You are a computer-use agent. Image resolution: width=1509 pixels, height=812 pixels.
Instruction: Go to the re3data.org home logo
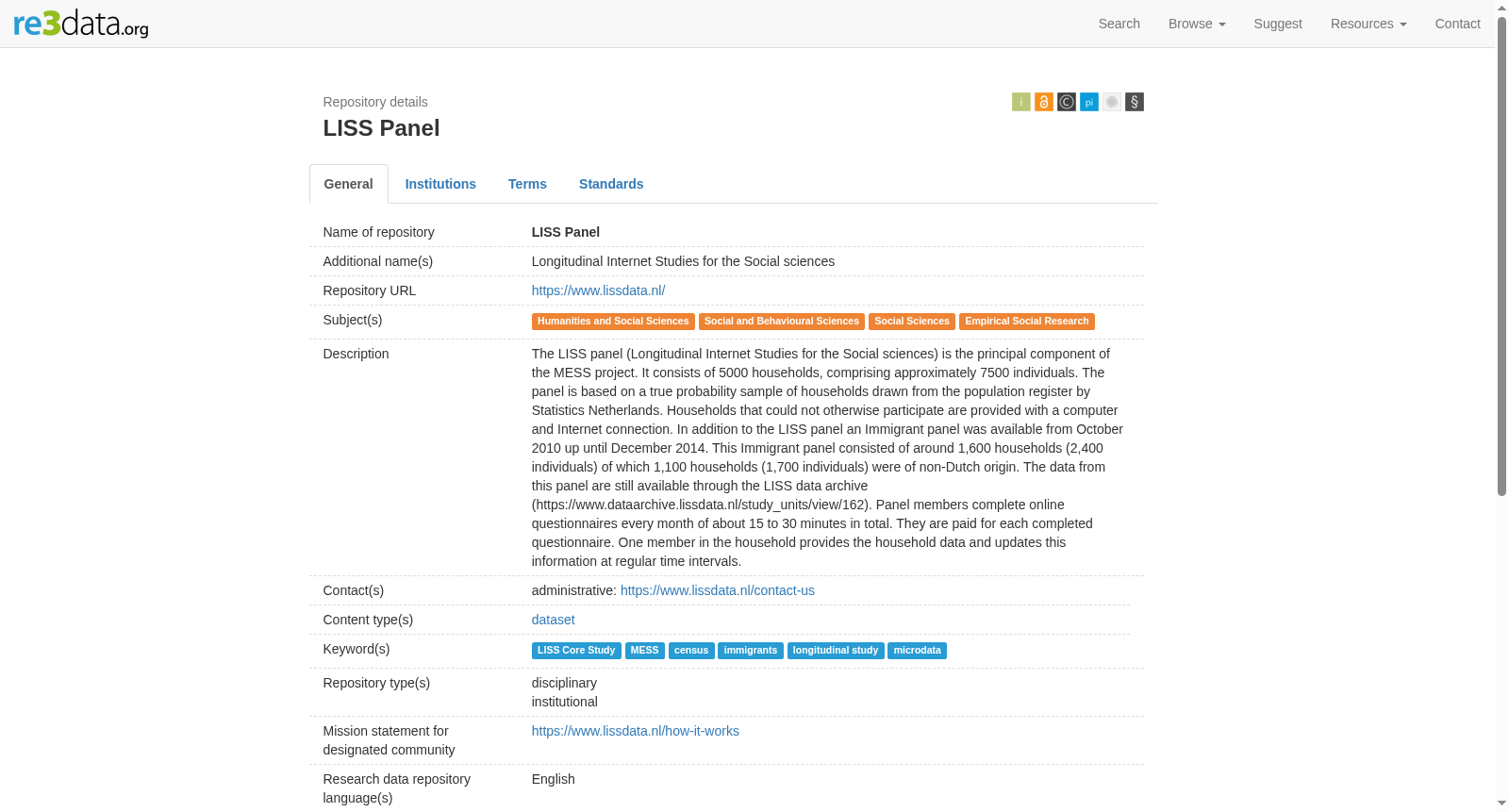point(81,24)
